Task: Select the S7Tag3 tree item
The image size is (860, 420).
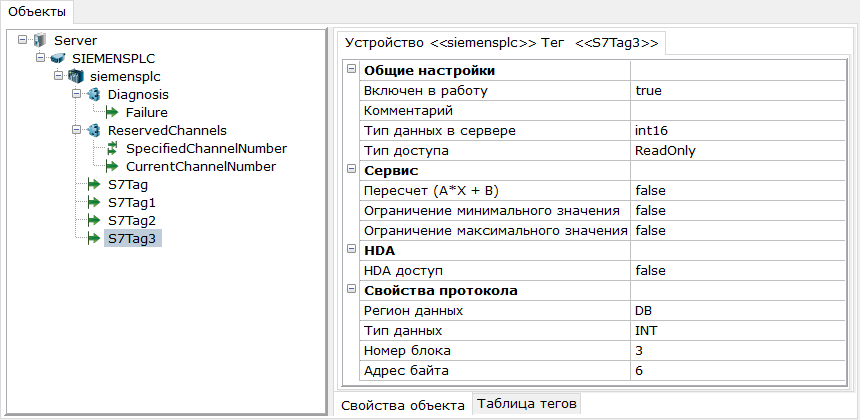Action: (133, 239)
